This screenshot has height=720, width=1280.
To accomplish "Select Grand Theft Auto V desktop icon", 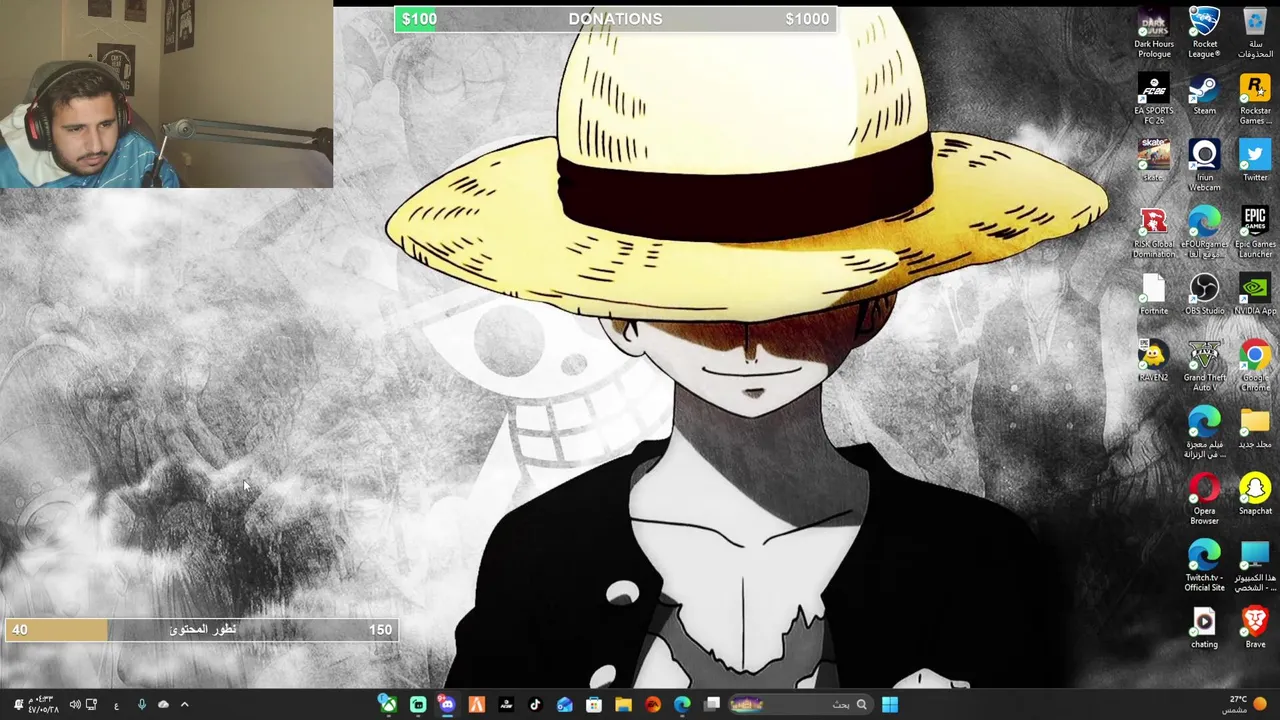I will pyautogui.click(x=1204, y=366).
